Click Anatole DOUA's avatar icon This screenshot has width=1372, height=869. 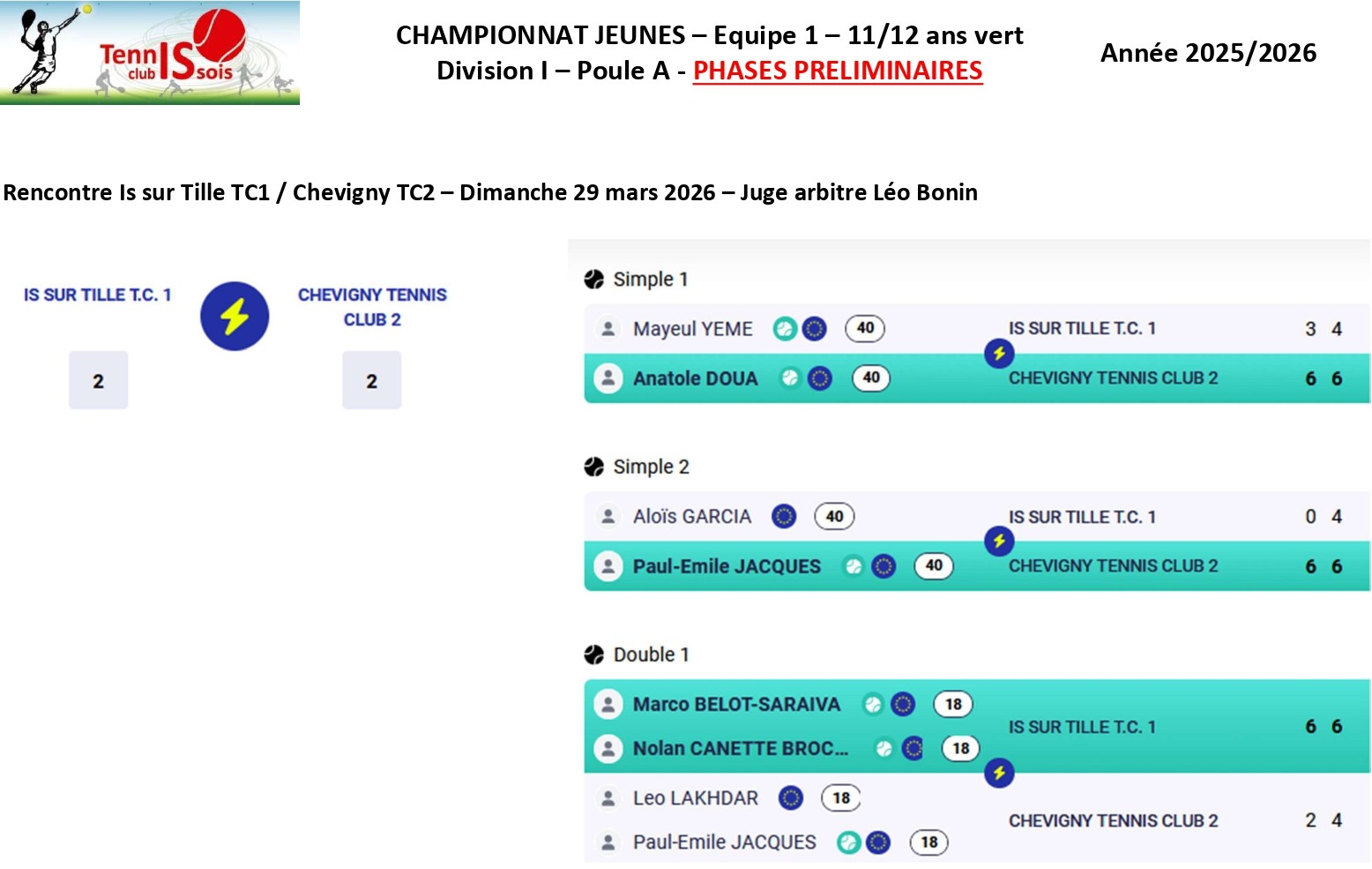(608, 378)
